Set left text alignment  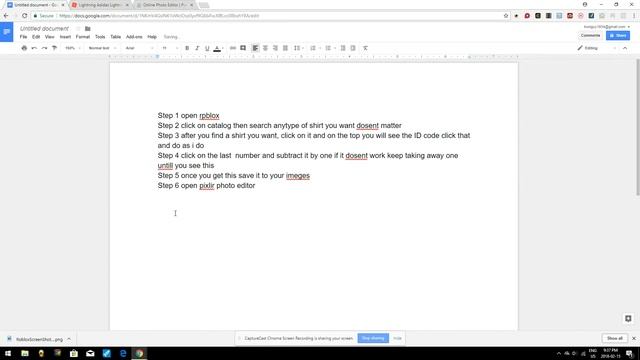pyautogui.click(x=255, y=48)
